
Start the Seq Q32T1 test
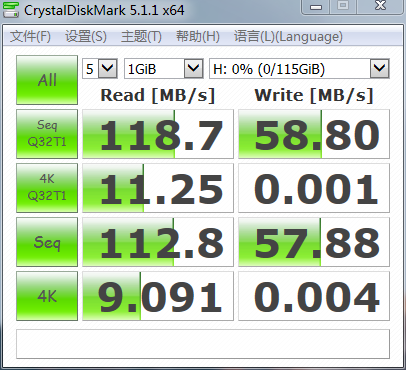[x=47, y=134]
